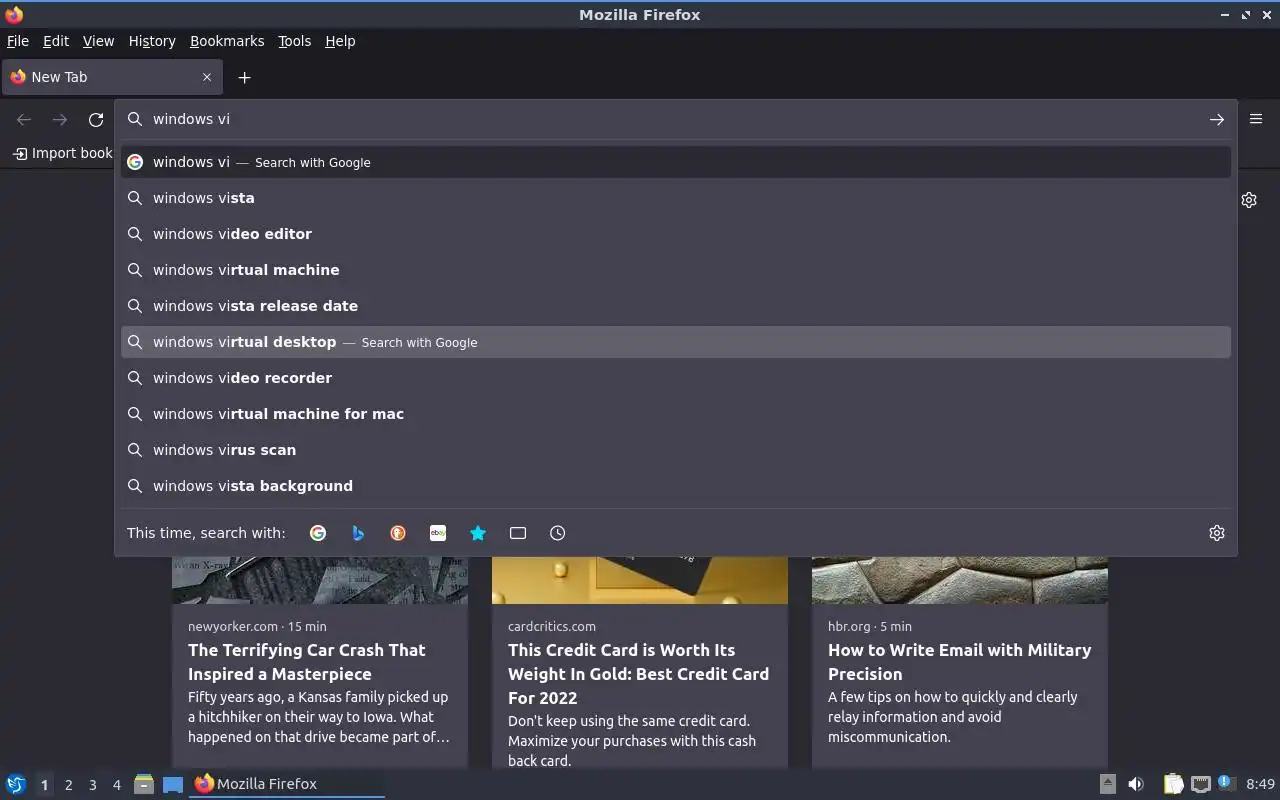Click Import bookmarks button in bookmarks toolbar

62,153
